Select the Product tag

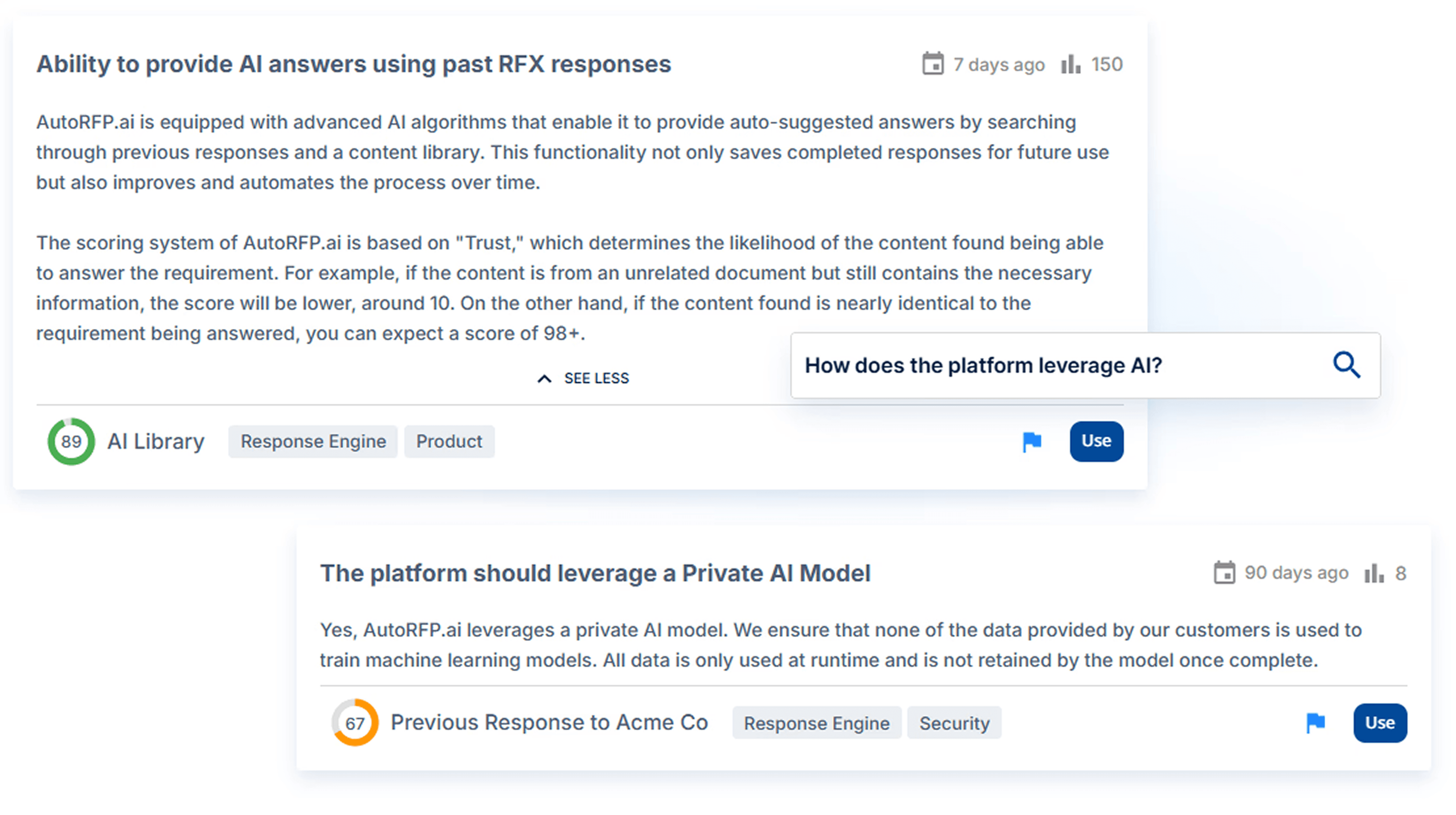coord(449,441)
